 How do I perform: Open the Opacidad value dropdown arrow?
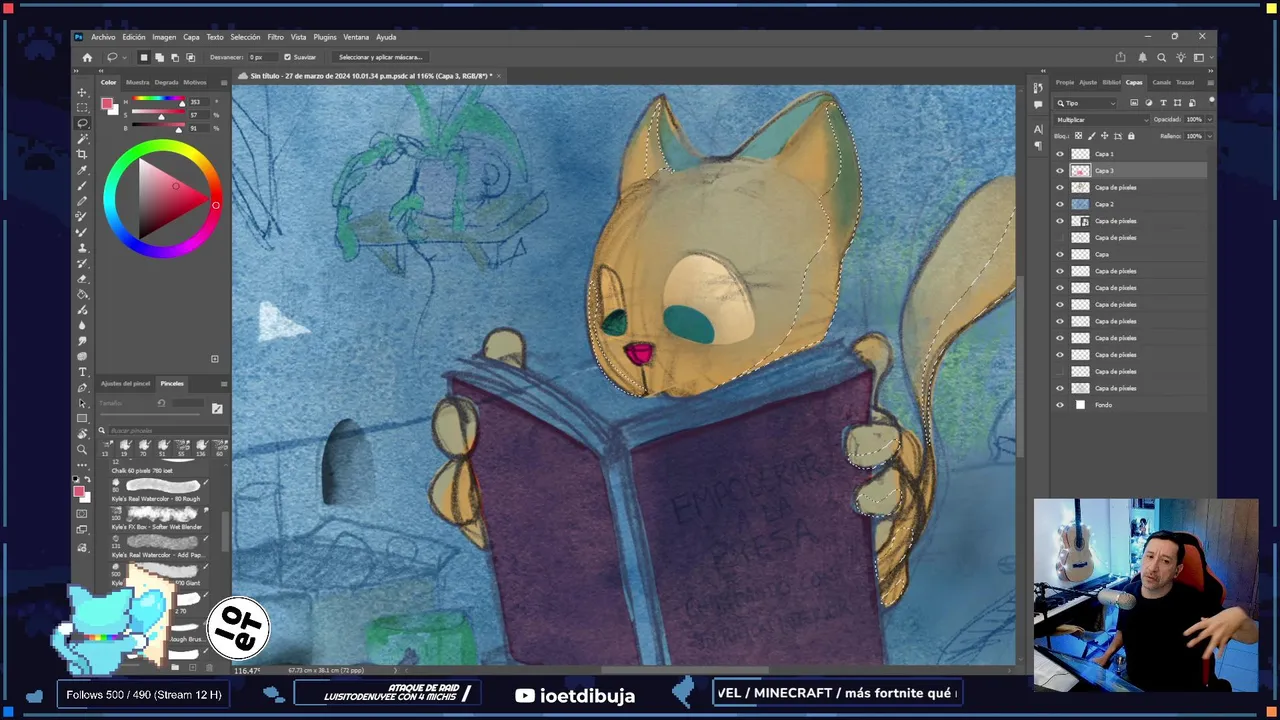(1210, 119)
